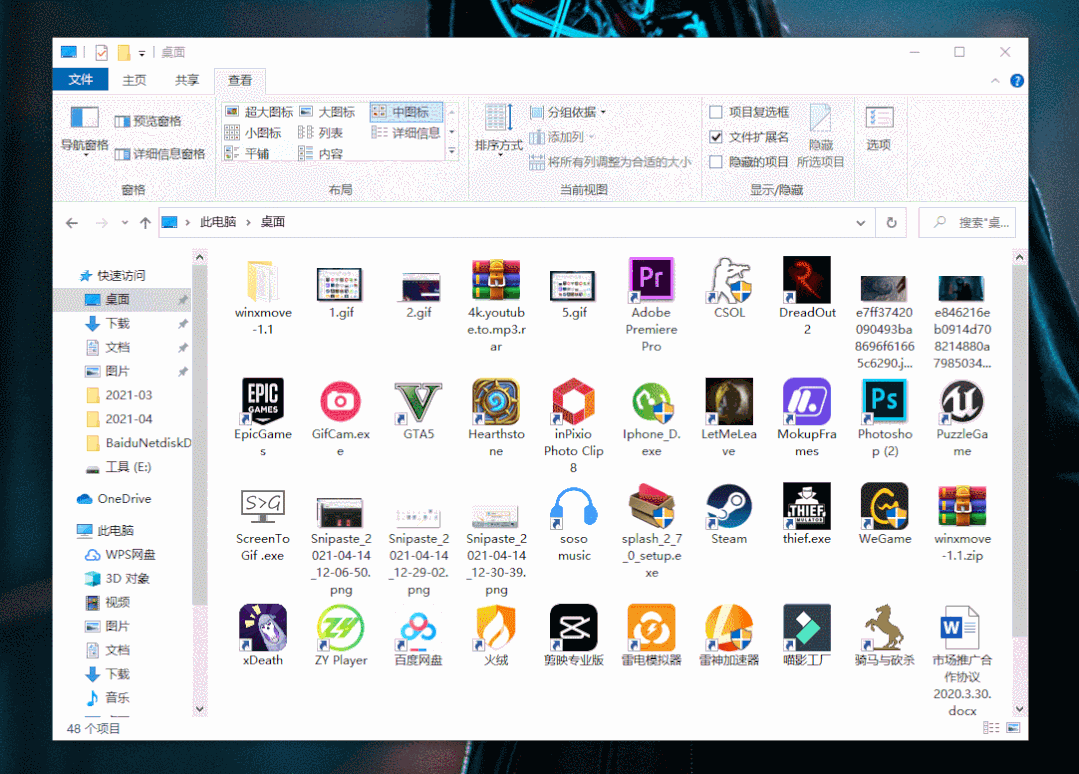Open the 排序方式 dropdown

[x=499, y=131]
